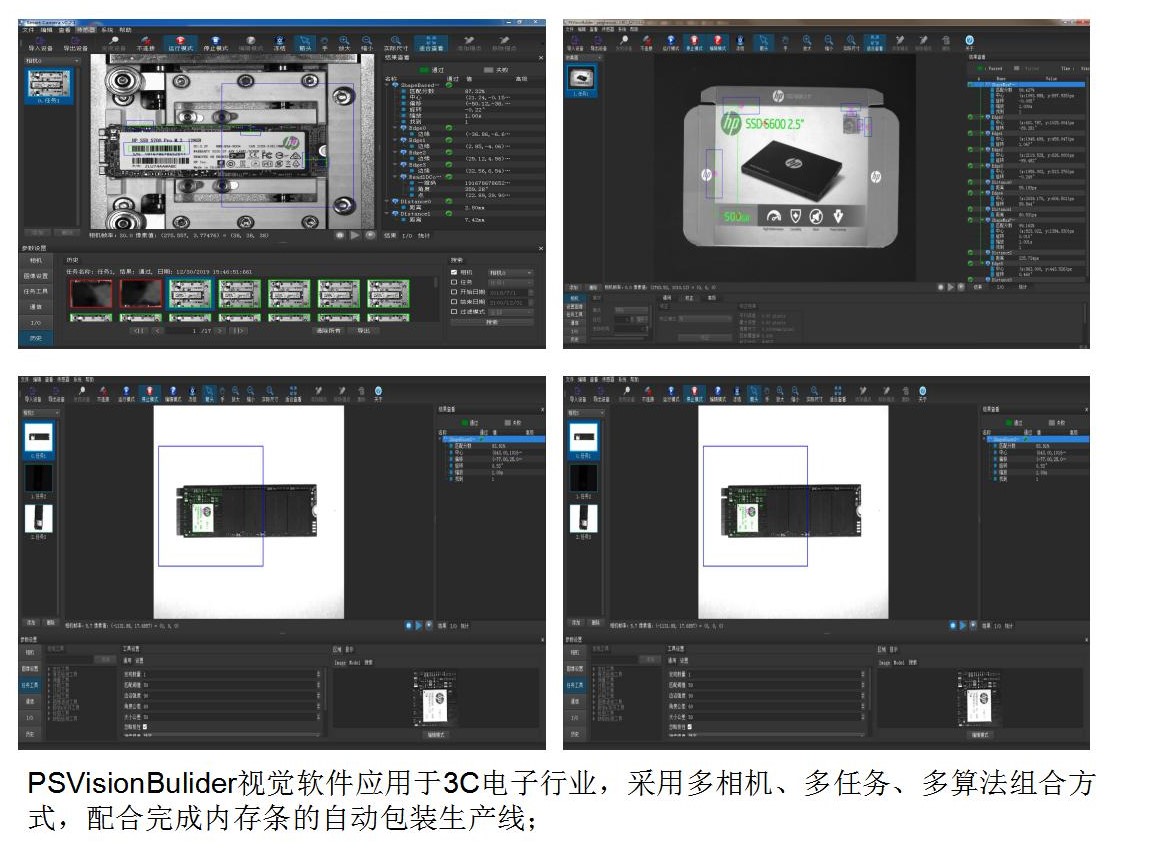Viewport: 1161px width, 868px height.
Task: Click Import Device (导入设备) icon in top-left window
Action: pyautogui.click(x=41, y=43)
